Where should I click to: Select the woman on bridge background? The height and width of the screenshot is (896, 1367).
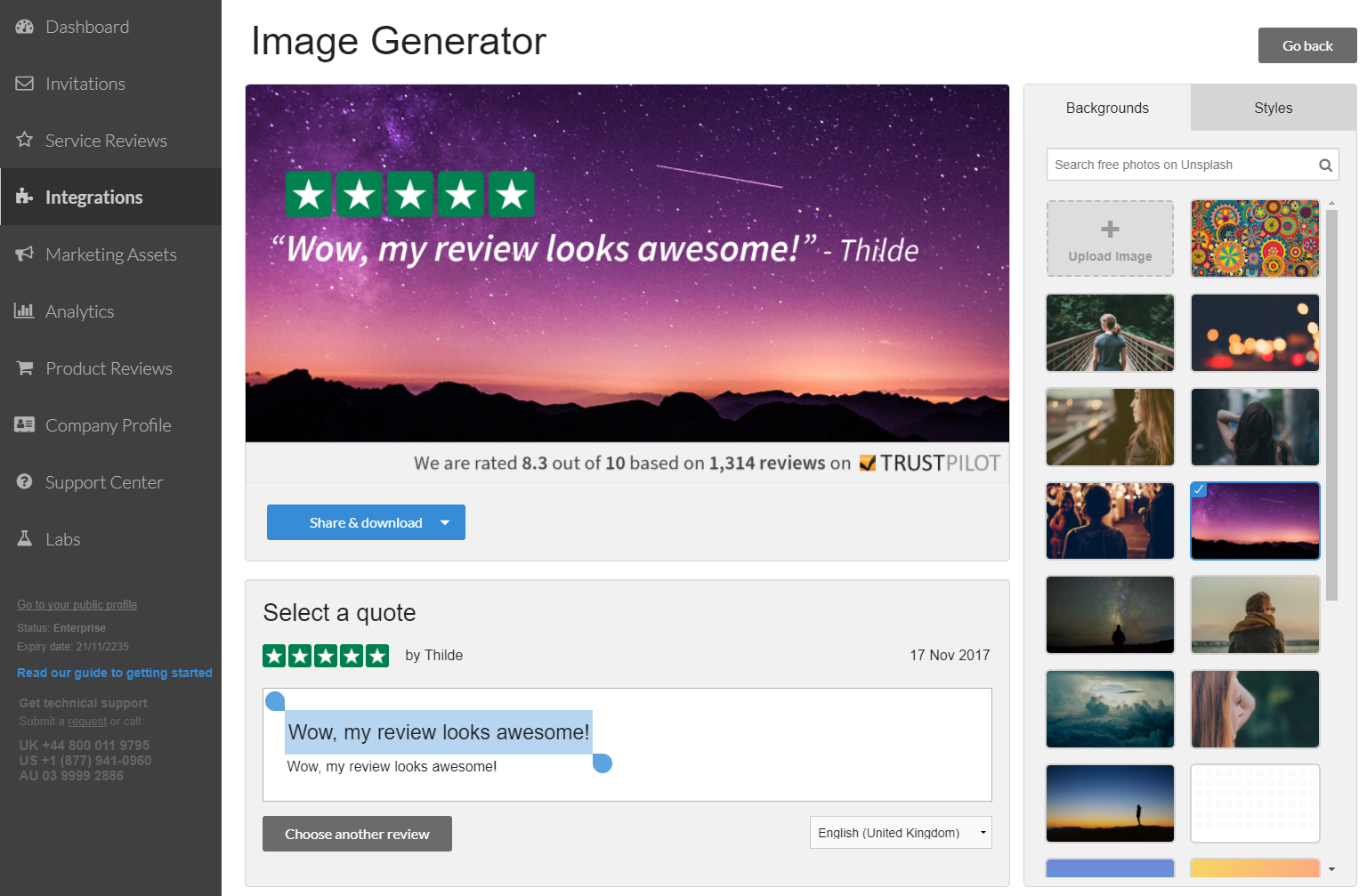1110,333
